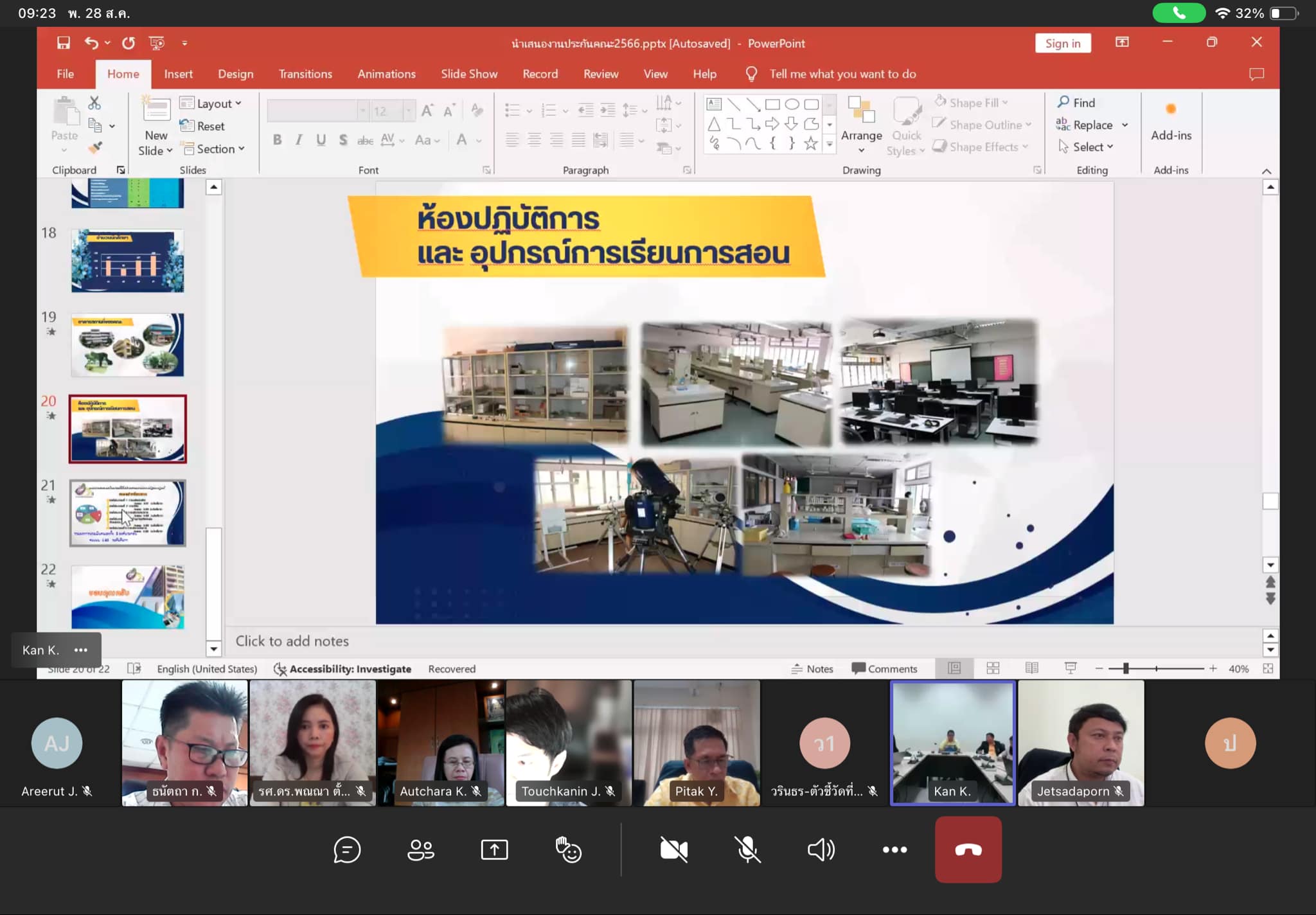
Task: Open the meeting chat icon
Action: coord(347,849)
